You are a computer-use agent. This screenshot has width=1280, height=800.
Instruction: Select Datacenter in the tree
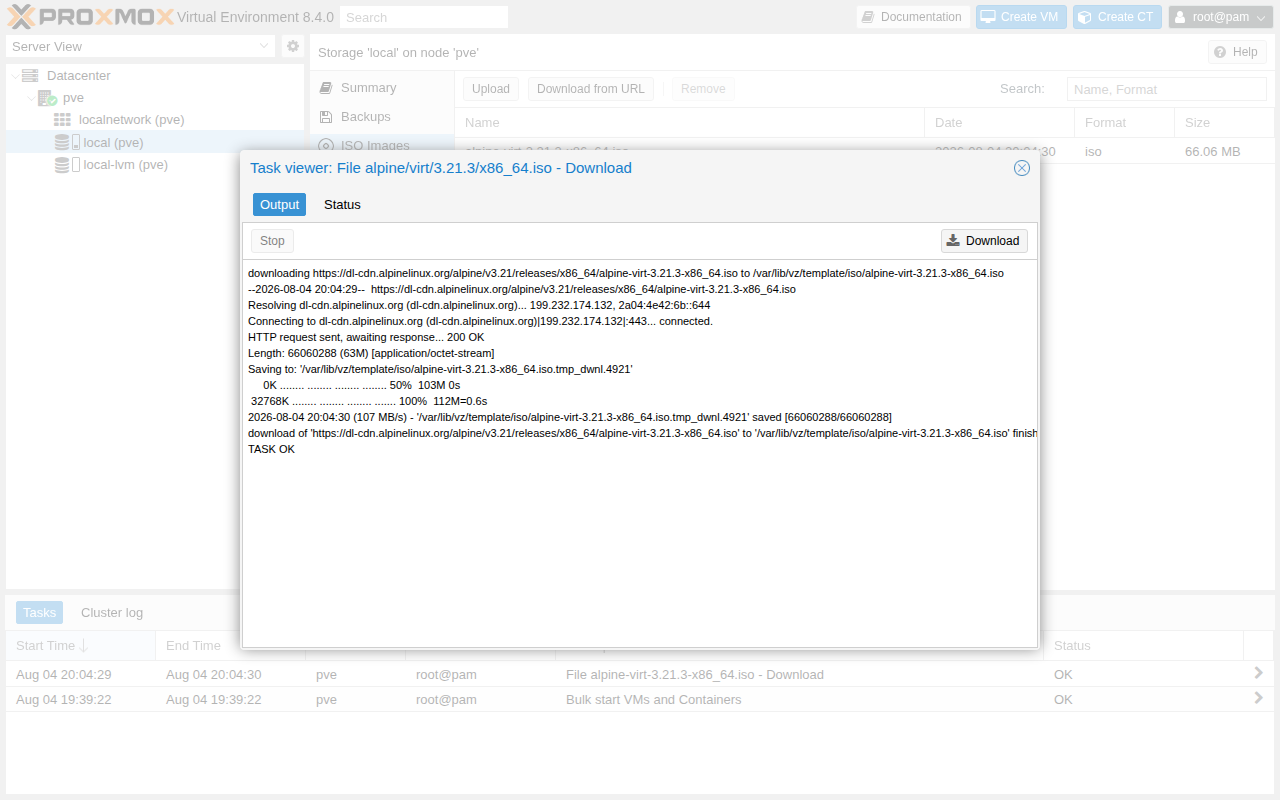79,75
